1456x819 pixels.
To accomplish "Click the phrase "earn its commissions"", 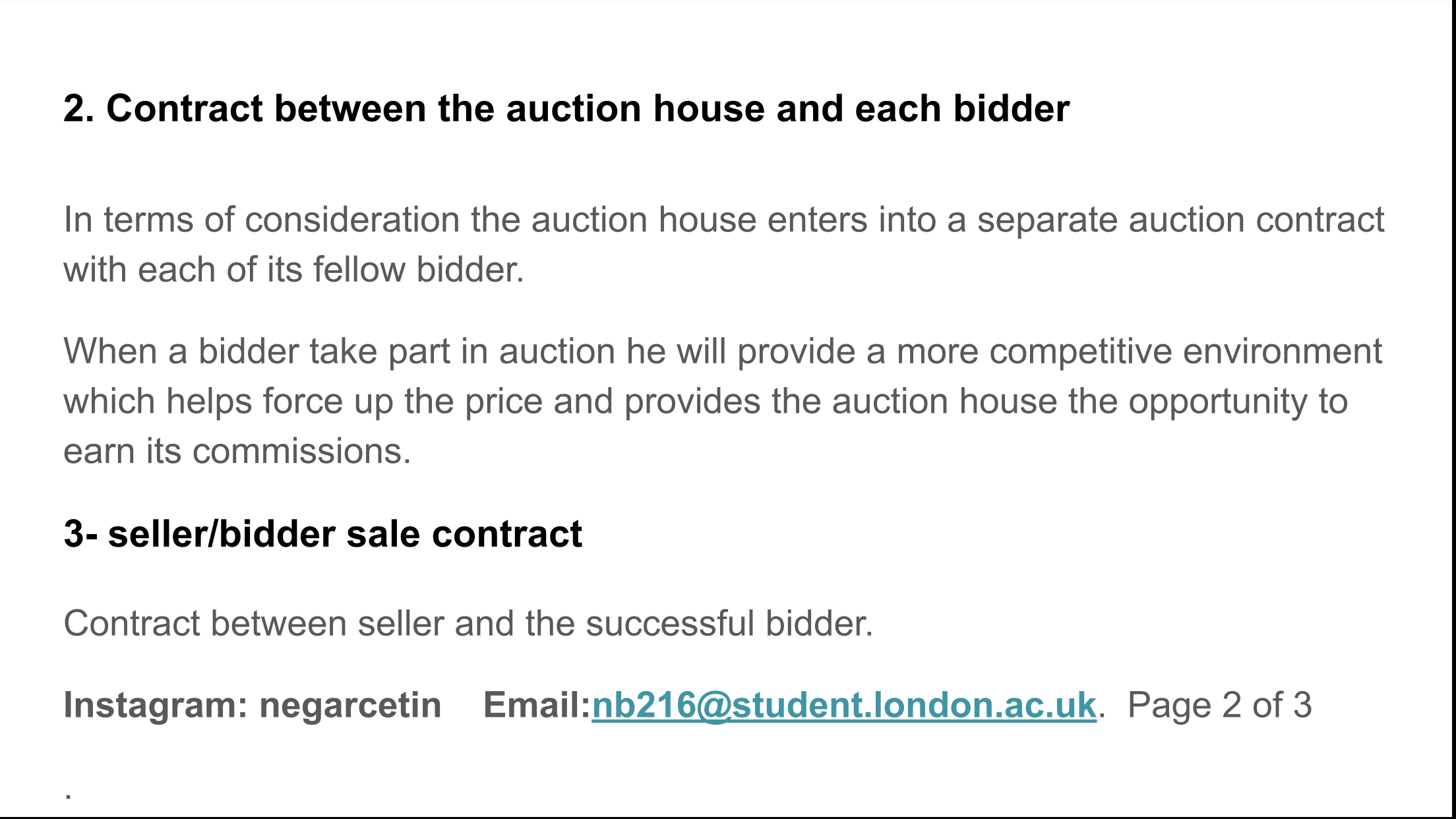I will 237,452.
